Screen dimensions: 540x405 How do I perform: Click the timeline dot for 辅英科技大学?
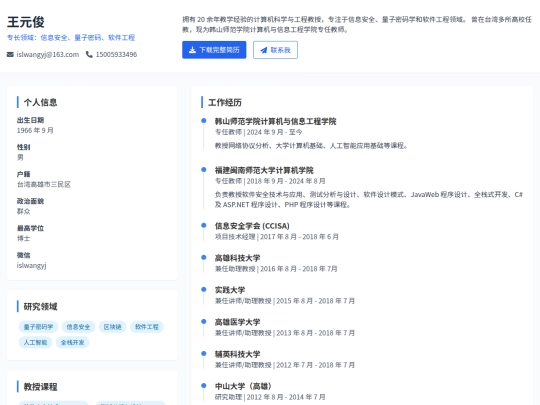pos(204,353)
